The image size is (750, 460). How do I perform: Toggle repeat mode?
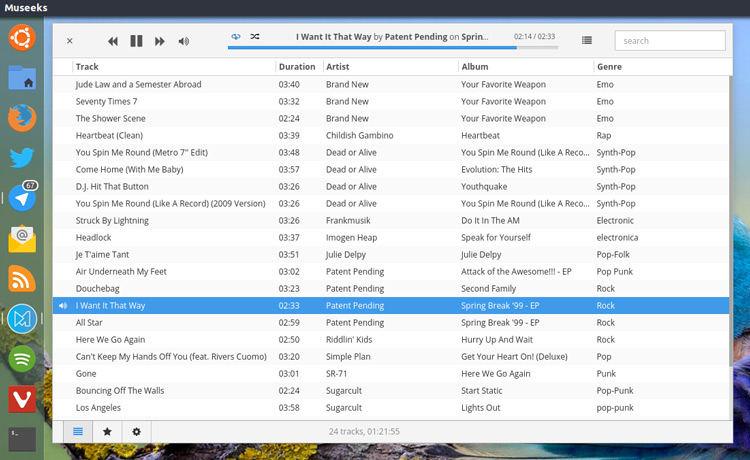(x=236, y=36)
